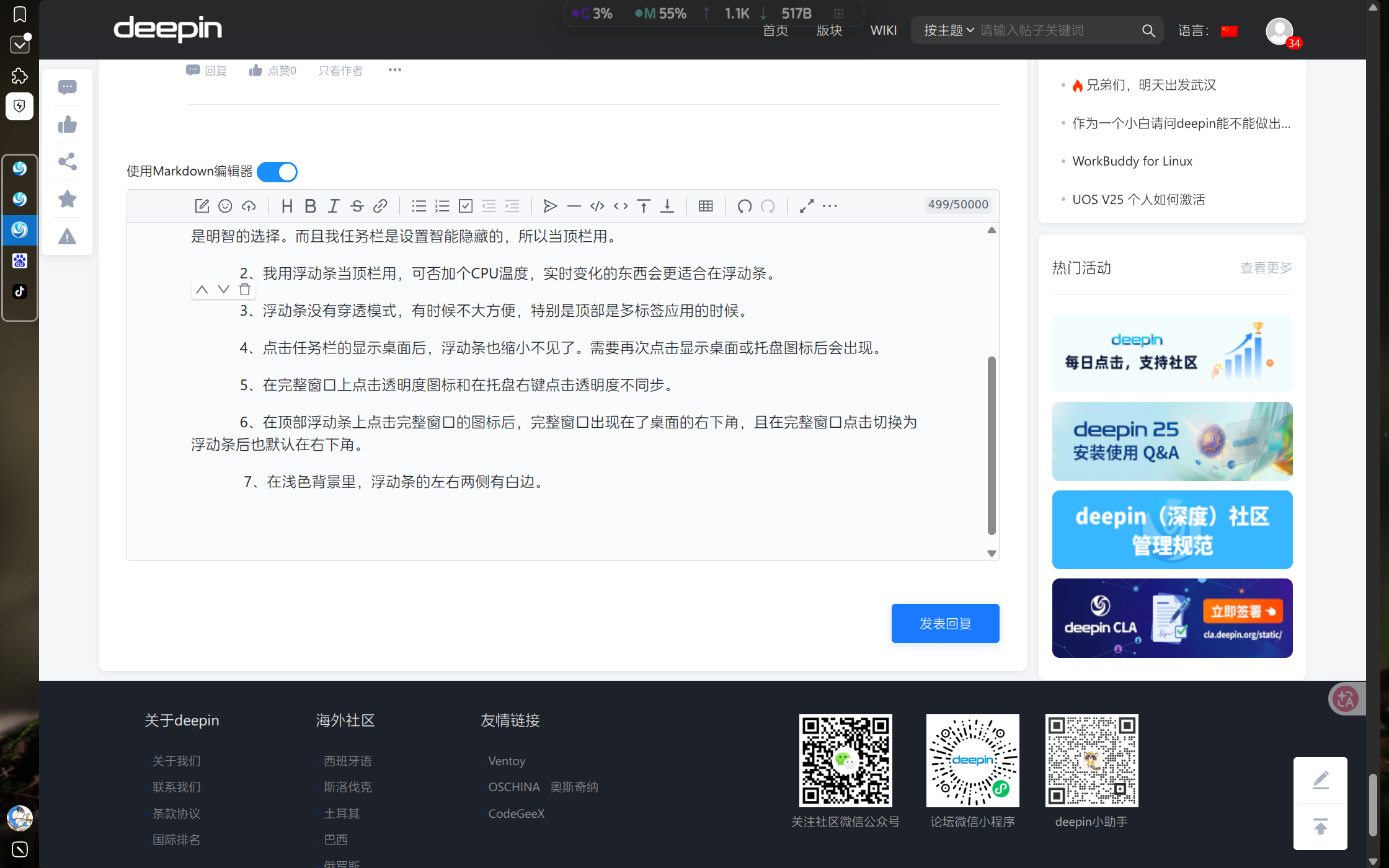Screen dimensions: 1389x868
Task: Click warning report icon in side panel
Action: pos(67,236)
